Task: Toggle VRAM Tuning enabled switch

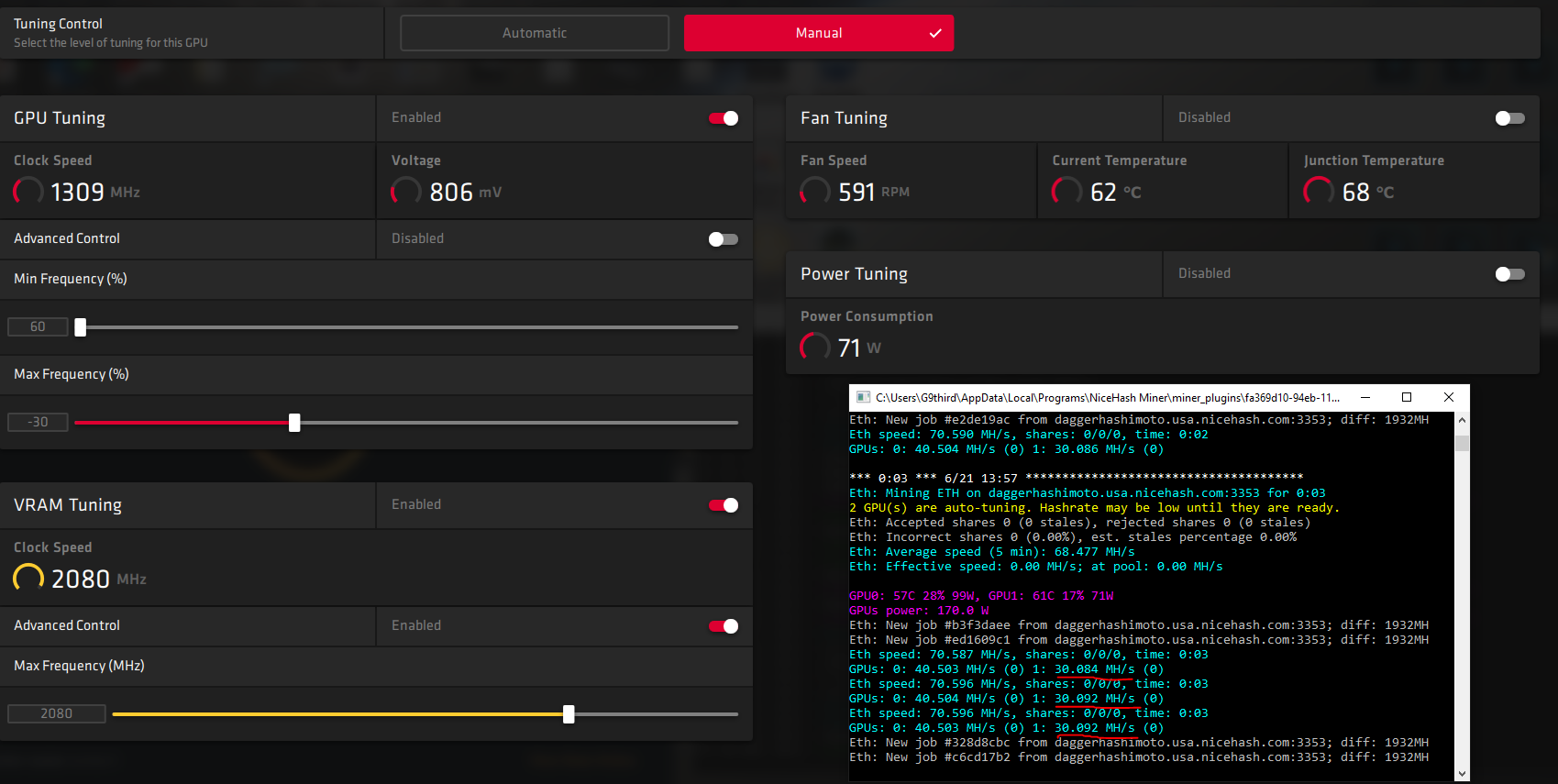Action: click(724, 505)
